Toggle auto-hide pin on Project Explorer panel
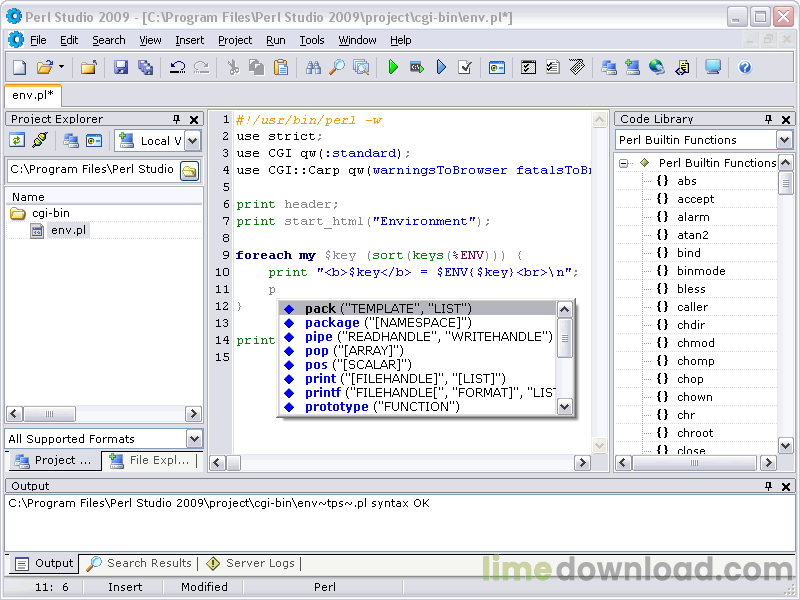The height and width of the screenshot is (600, 800). click(x=177, y=119)
